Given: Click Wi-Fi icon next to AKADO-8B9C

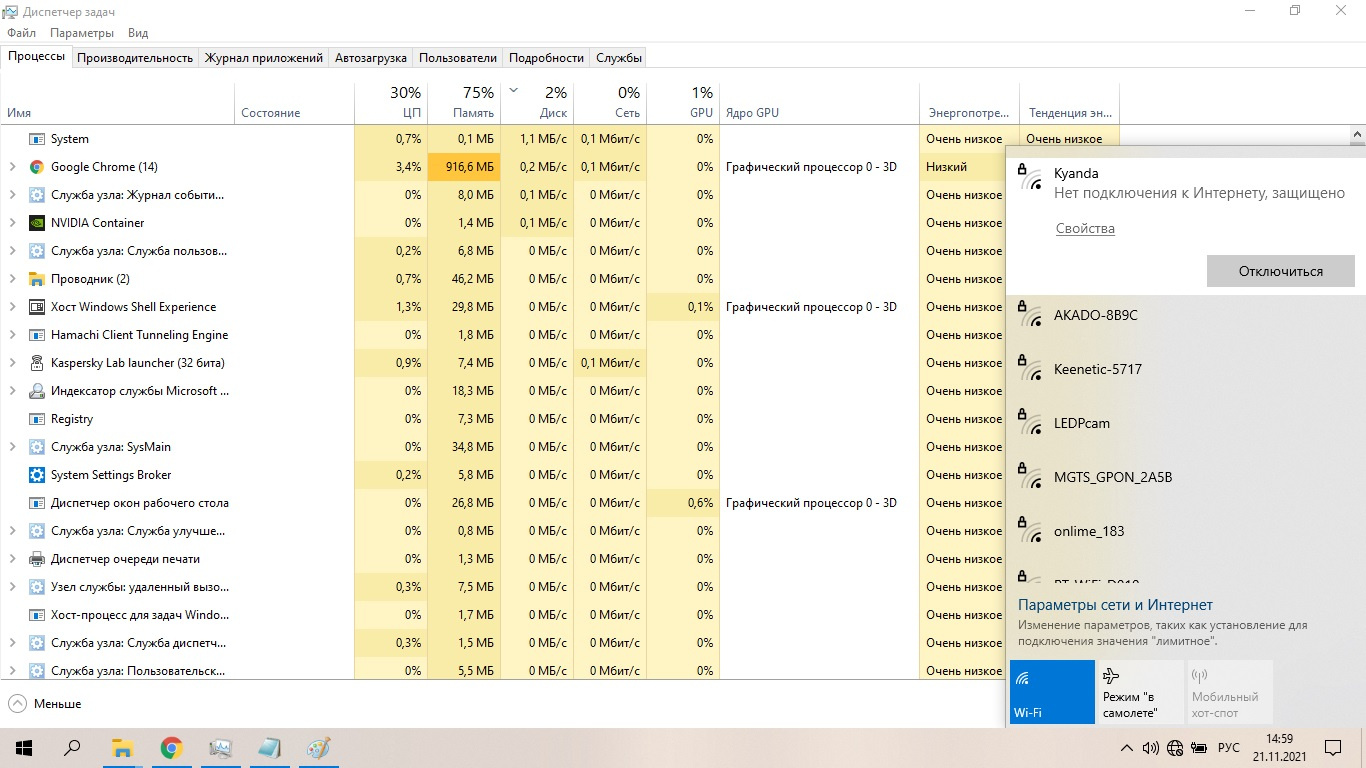Looking at the screenshot, I should pyautogui.click(x=1030, y=315).
